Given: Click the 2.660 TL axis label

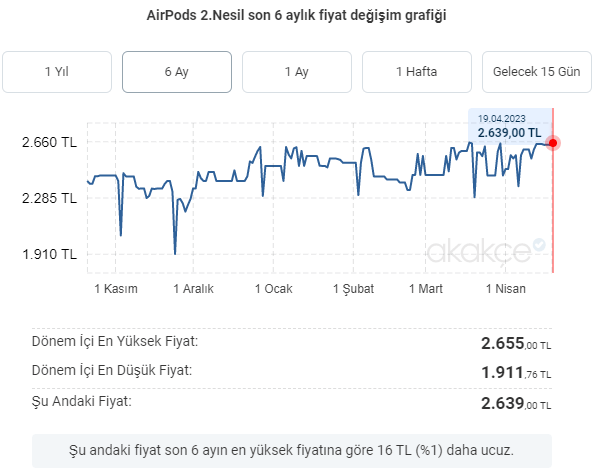Looking at the screenshot, I should 49,143.
